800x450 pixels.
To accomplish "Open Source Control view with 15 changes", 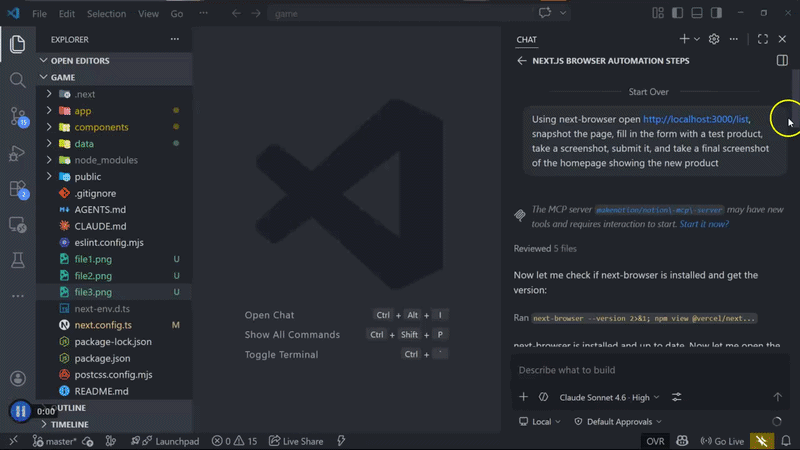I will tap(18, 117).
